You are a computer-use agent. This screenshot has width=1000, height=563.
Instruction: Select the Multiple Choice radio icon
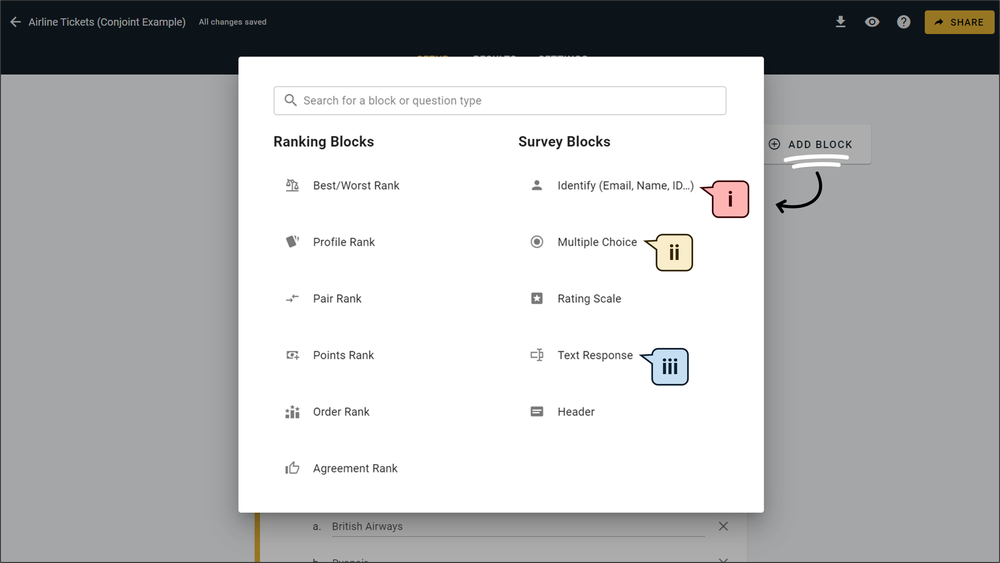537,242
